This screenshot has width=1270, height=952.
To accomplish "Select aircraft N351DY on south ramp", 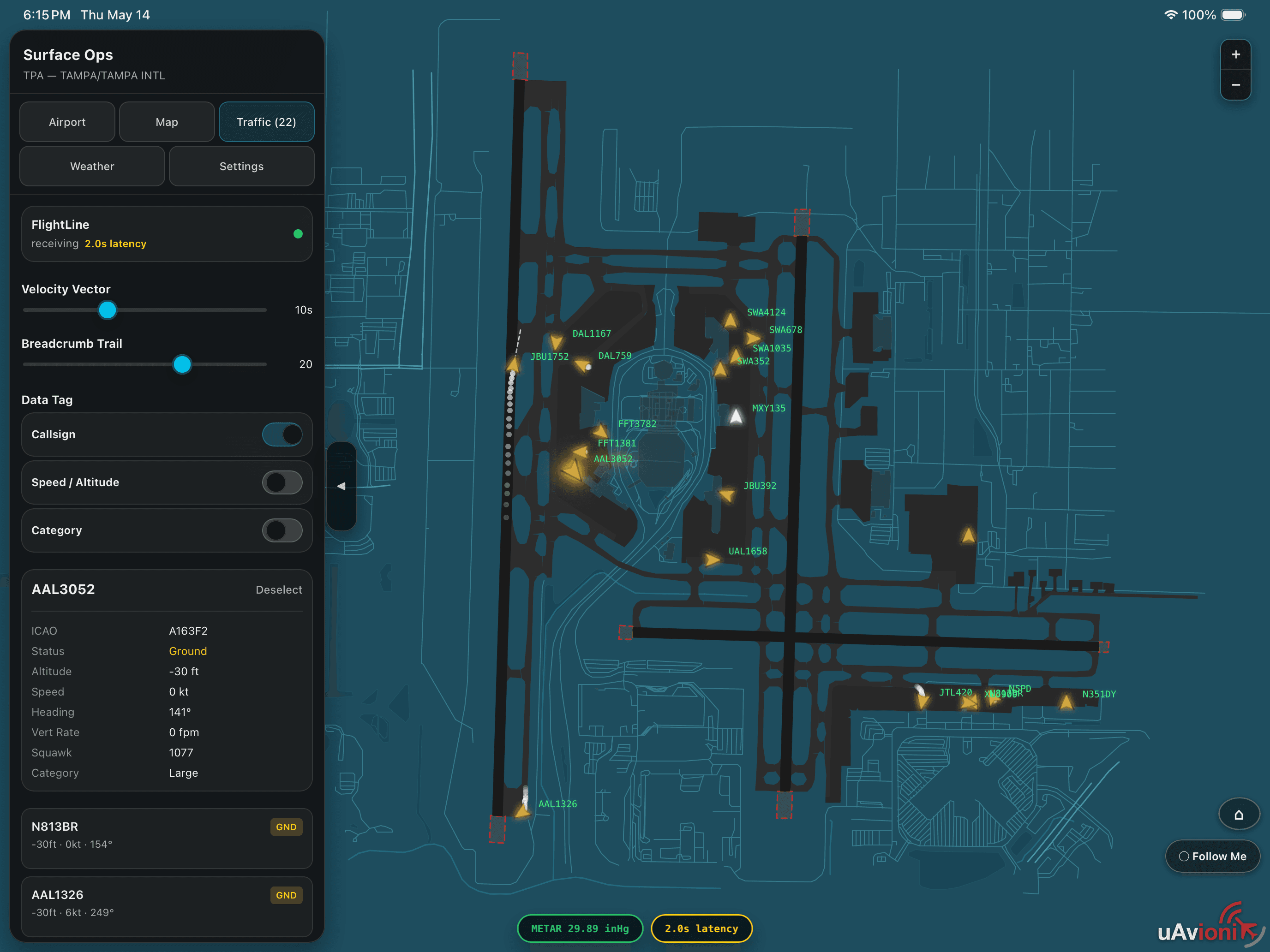I will [x=1066, y=702].
